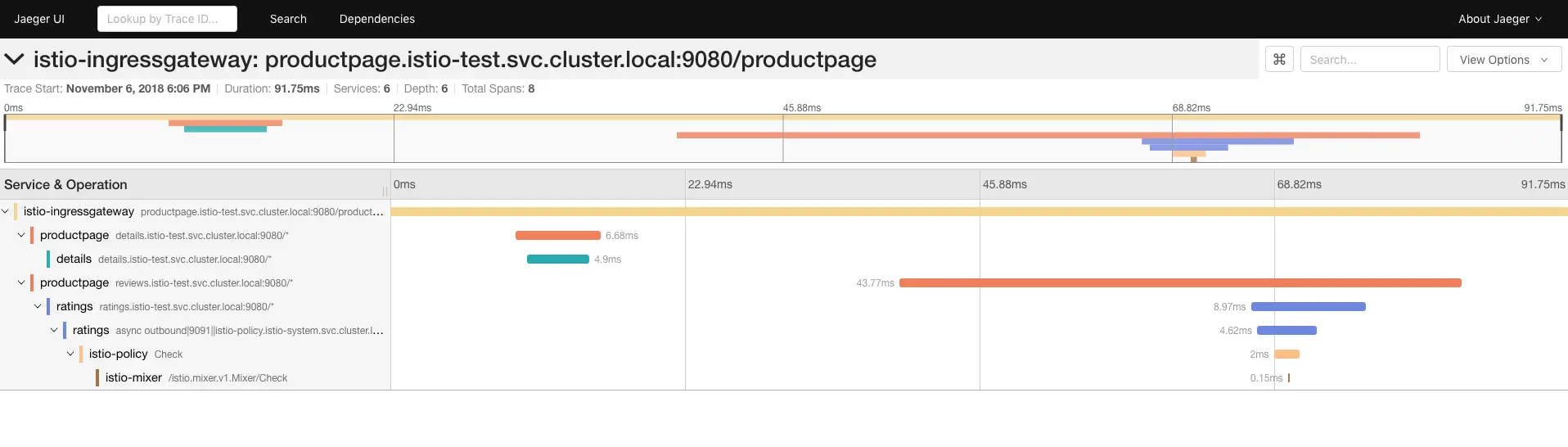This screenshot has width=1568, height=447.
Task: Click the 68.82ms timeline header tick label
Action: point(1300,184)
